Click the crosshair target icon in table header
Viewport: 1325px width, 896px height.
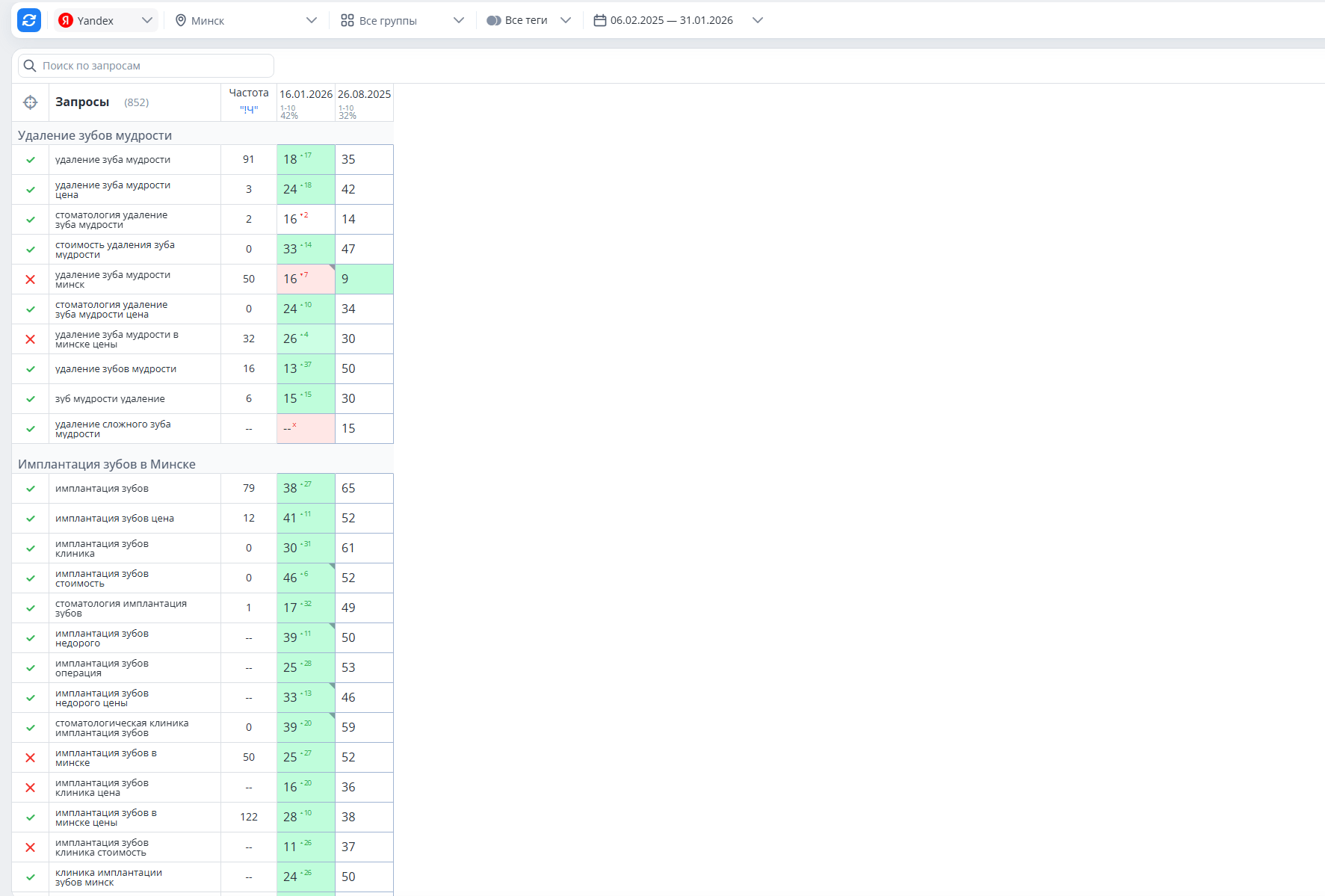coord(31,102)
